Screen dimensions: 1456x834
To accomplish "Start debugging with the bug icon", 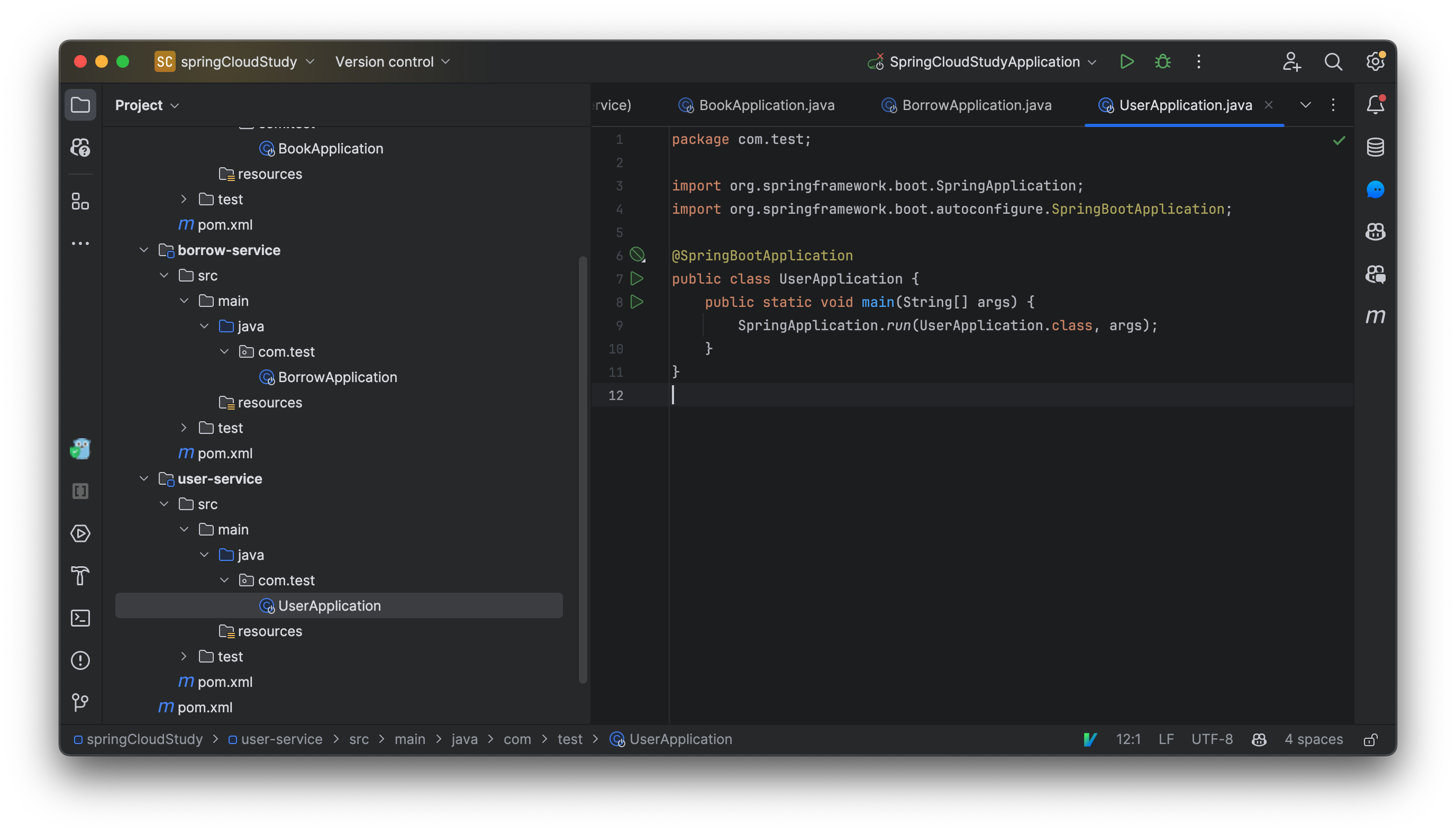I will (1162, 61).
